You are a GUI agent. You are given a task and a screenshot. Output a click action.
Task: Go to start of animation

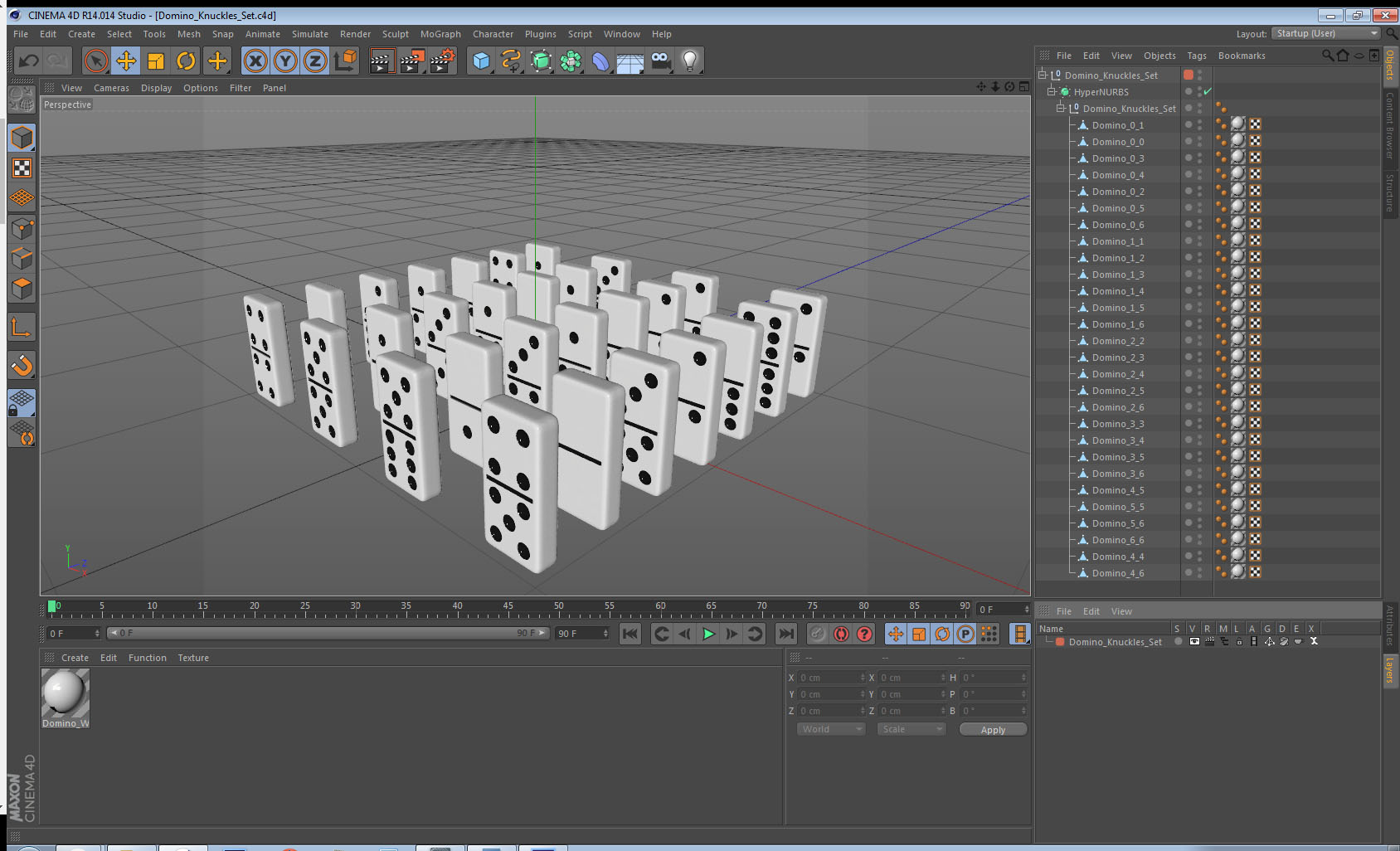(x=630, y=634)
